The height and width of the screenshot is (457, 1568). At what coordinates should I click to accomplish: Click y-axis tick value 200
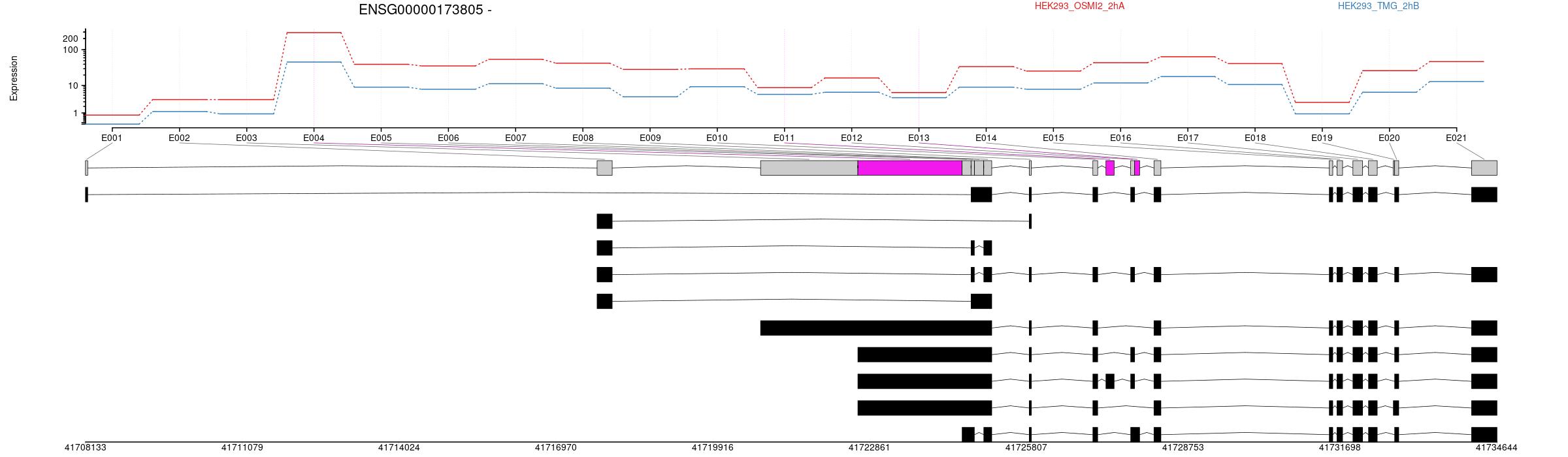[x=71, y=39]
